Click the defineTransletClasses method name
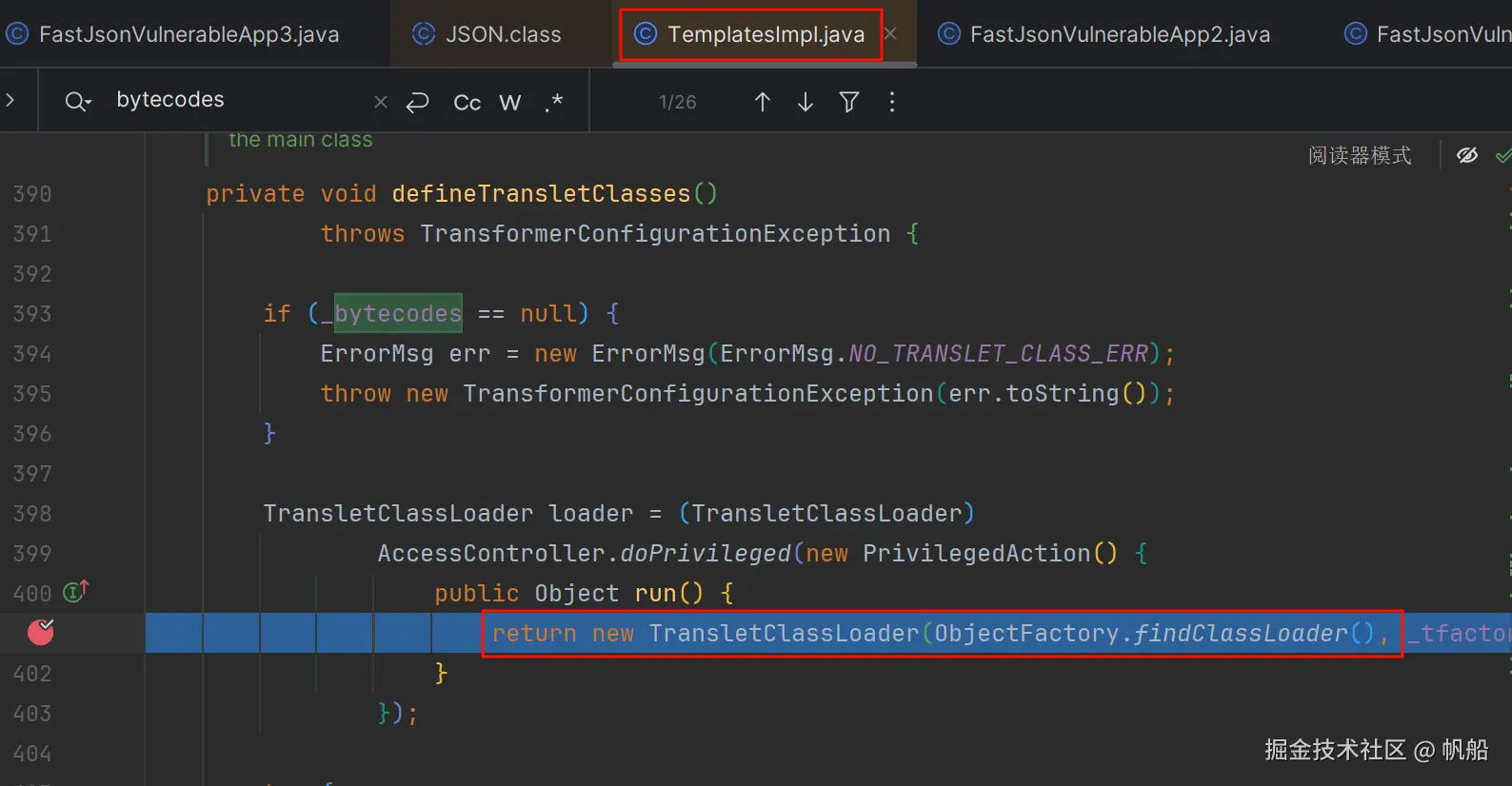 (541, 194)
